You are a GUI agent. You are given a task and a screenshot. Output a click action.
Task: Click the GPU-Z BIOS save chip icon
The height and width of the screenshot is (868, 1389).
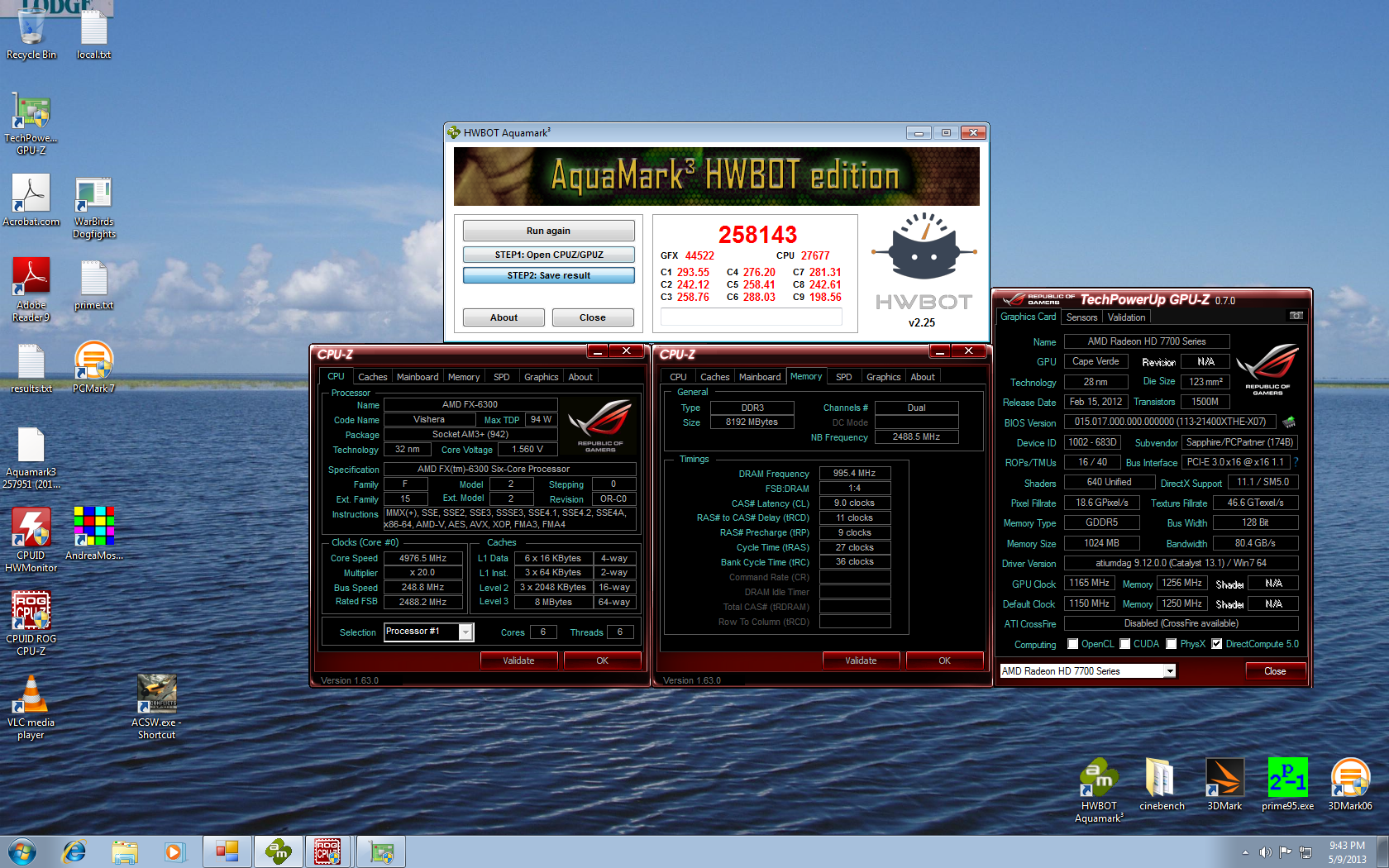pos(1289,422)
